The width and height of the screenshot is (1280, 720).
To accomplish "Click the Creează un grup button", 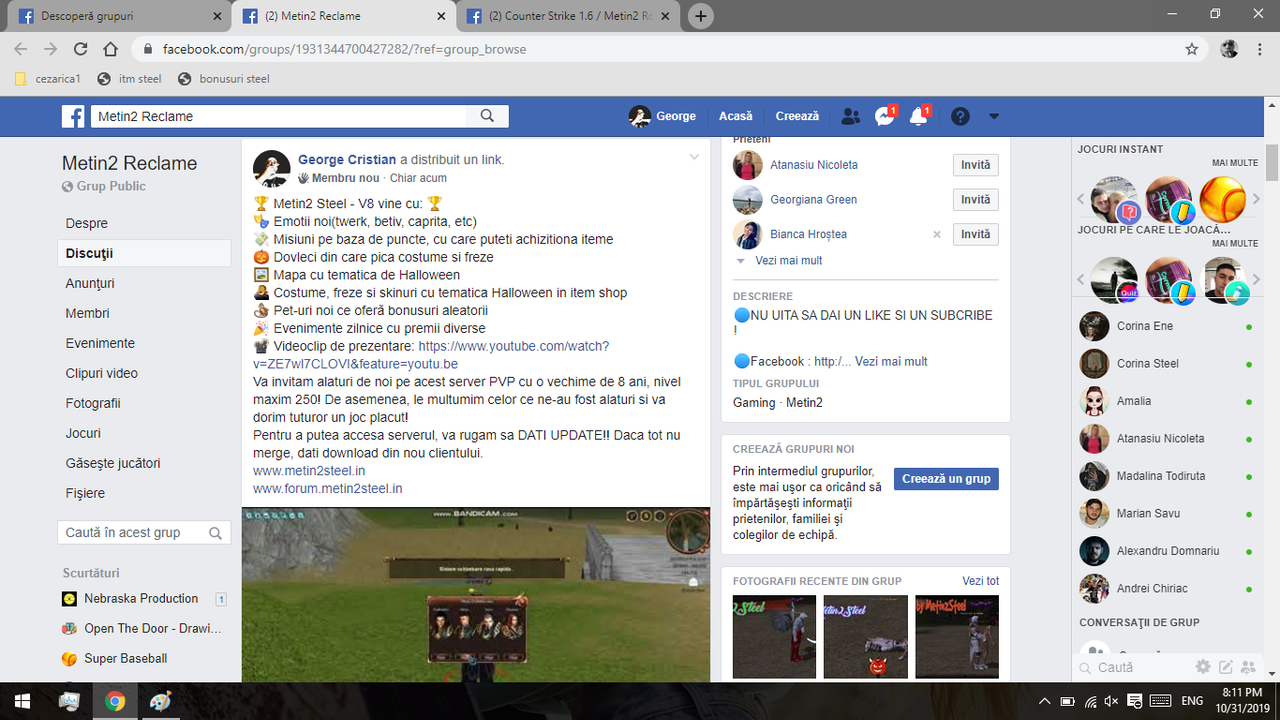I will pos(946,479).
